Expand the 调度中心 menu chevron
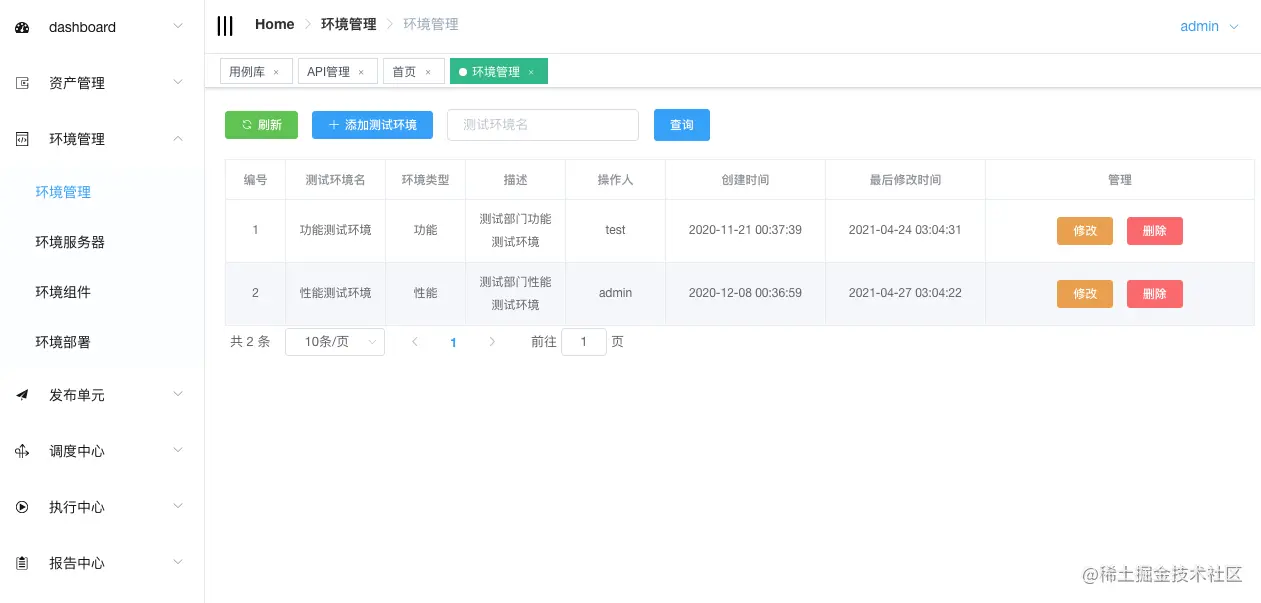 [x=178, y=450]
